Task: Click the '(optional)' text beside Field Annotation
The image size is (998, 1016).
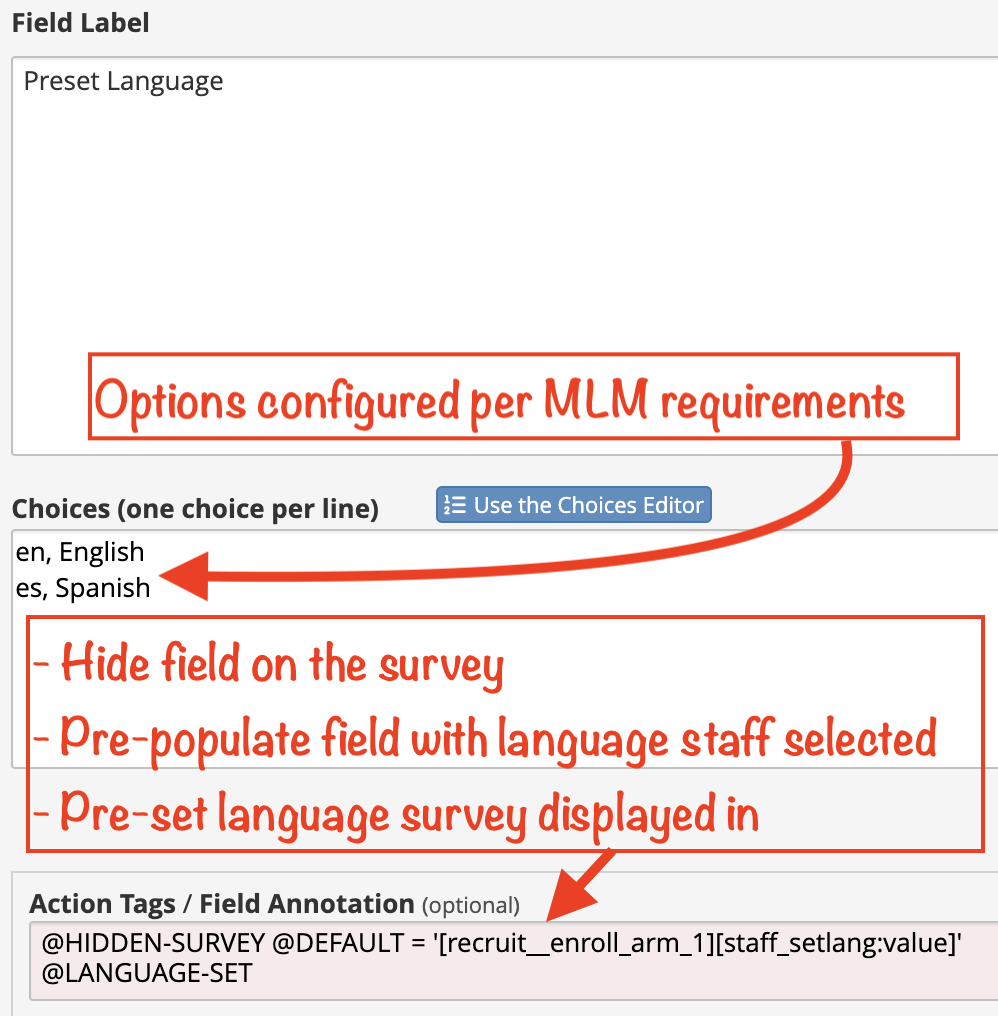Action: 471,905
